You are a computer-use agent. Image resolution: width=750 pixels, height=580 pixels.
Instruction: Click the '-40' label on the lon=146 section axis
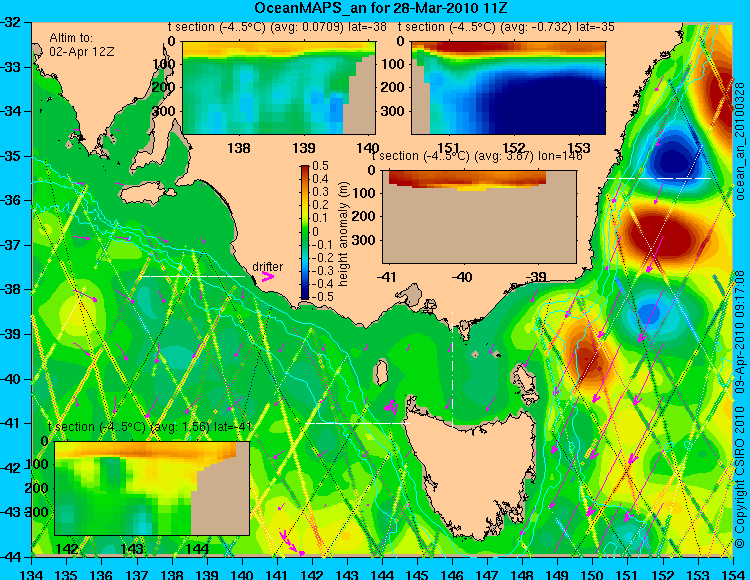pos(462,277)
